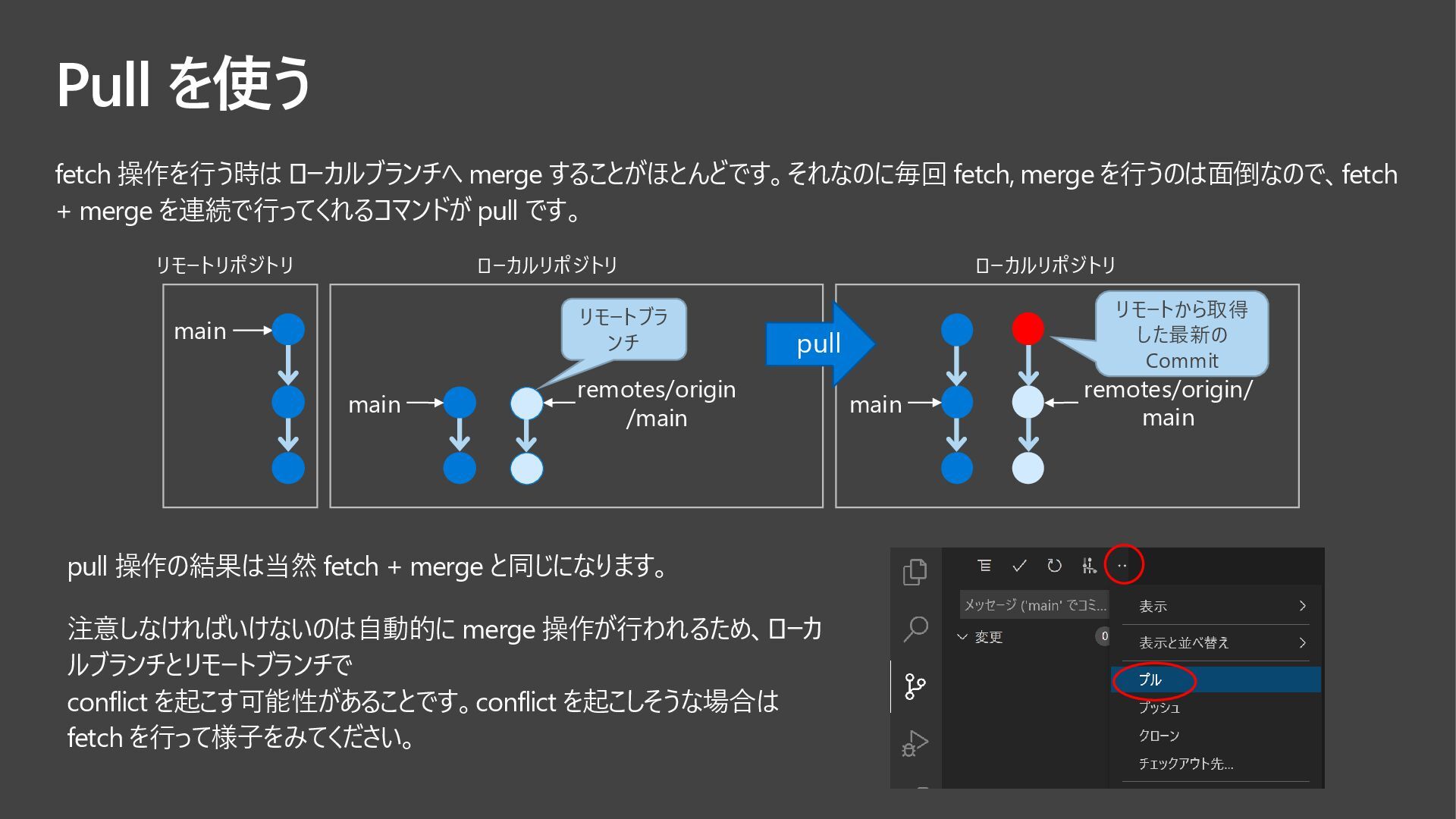Collapse the 変更 changes section
The height and width of the screenshot is (819, 1456).
coord(963,637)
